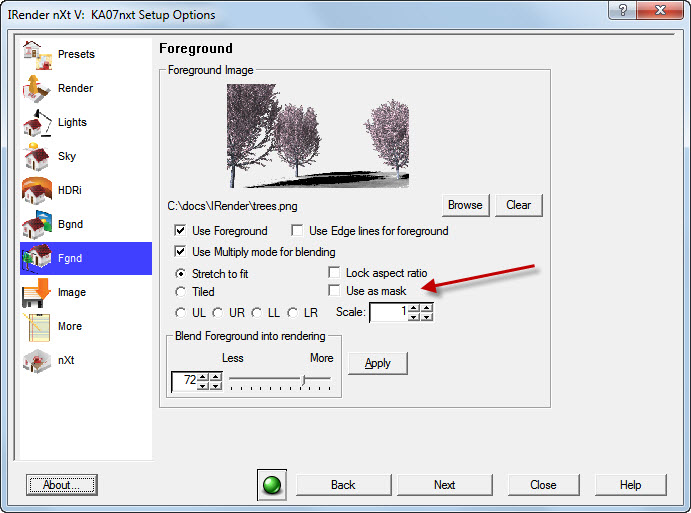This screenshot has width=691, height=513.
Task: Open the Lights settings icon
Action: pos(37,122)
